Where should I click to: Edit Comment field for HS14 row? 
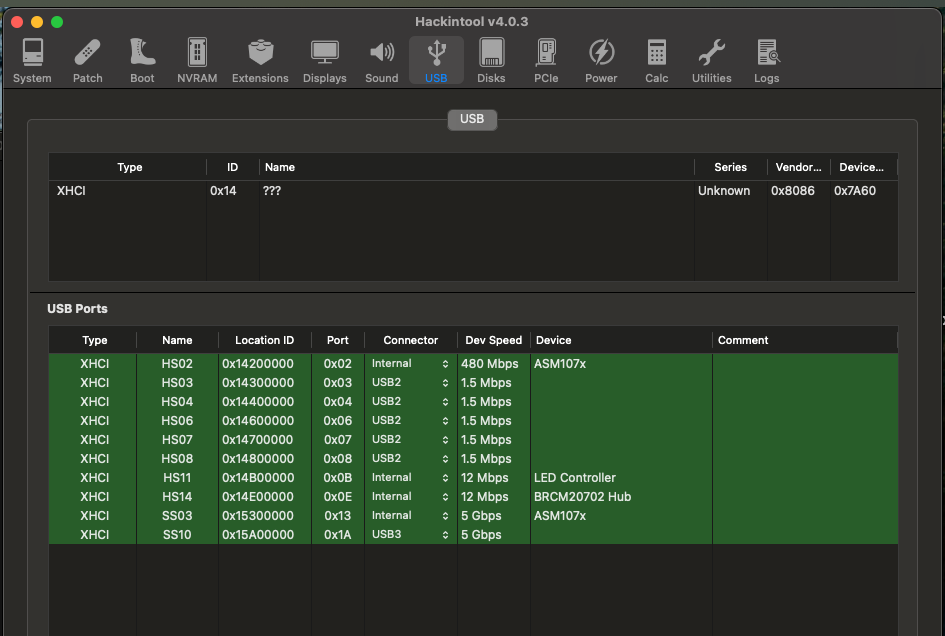coord(805,497)
